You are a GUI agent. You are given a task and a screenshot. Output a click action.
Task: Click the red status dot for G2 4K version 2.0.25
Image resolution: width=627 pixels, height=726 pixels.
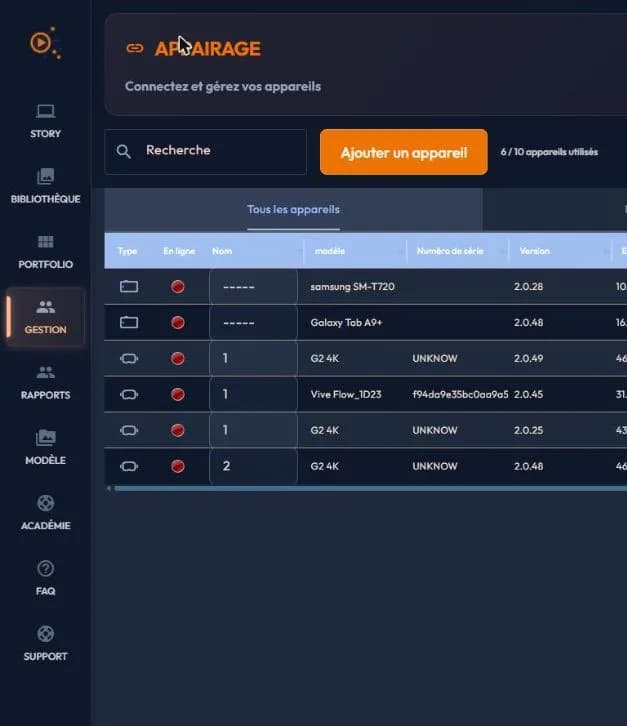coord(178,430)
